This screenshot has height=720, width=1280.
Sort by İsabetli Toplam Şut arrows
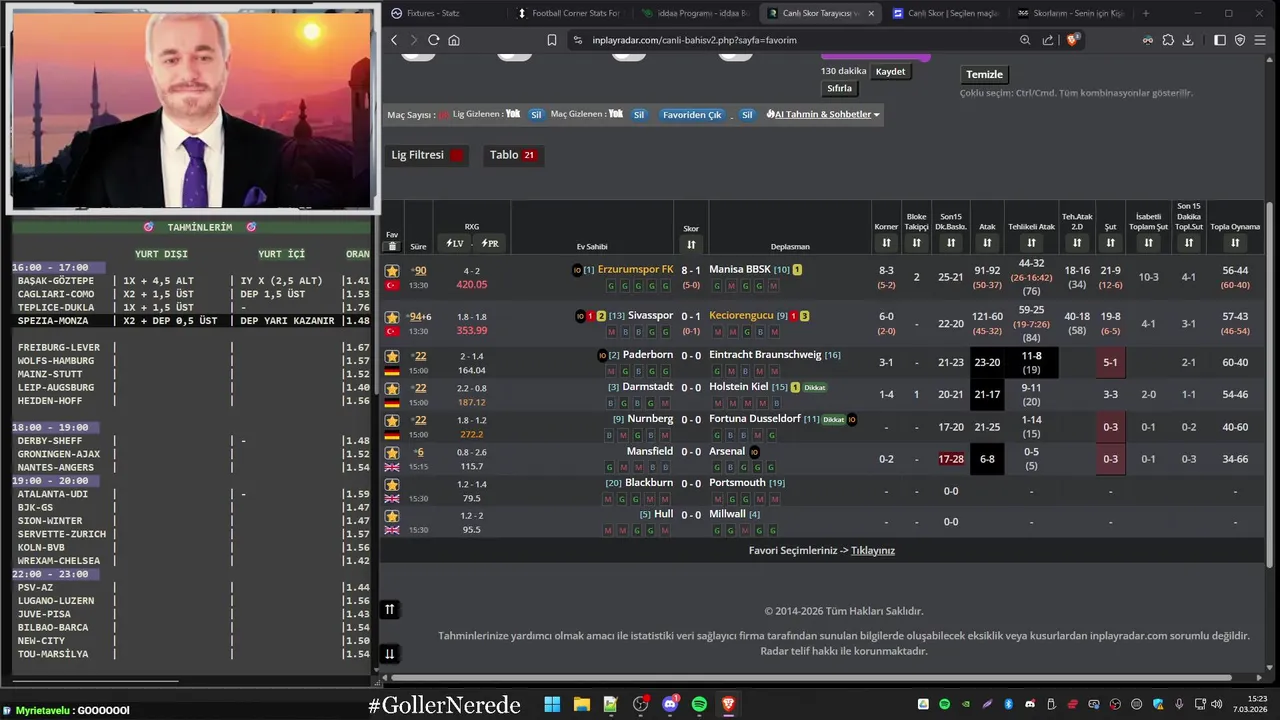tap(1148, 243)
